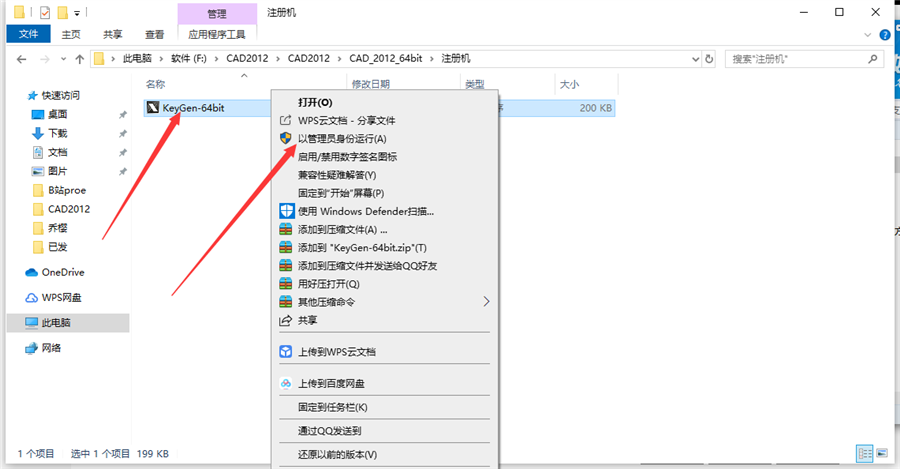Viewport: 900px width, 469px height.
Task: Click 软件 (F:) in address path
Action: pyautogui.click(x=188, y=59)
